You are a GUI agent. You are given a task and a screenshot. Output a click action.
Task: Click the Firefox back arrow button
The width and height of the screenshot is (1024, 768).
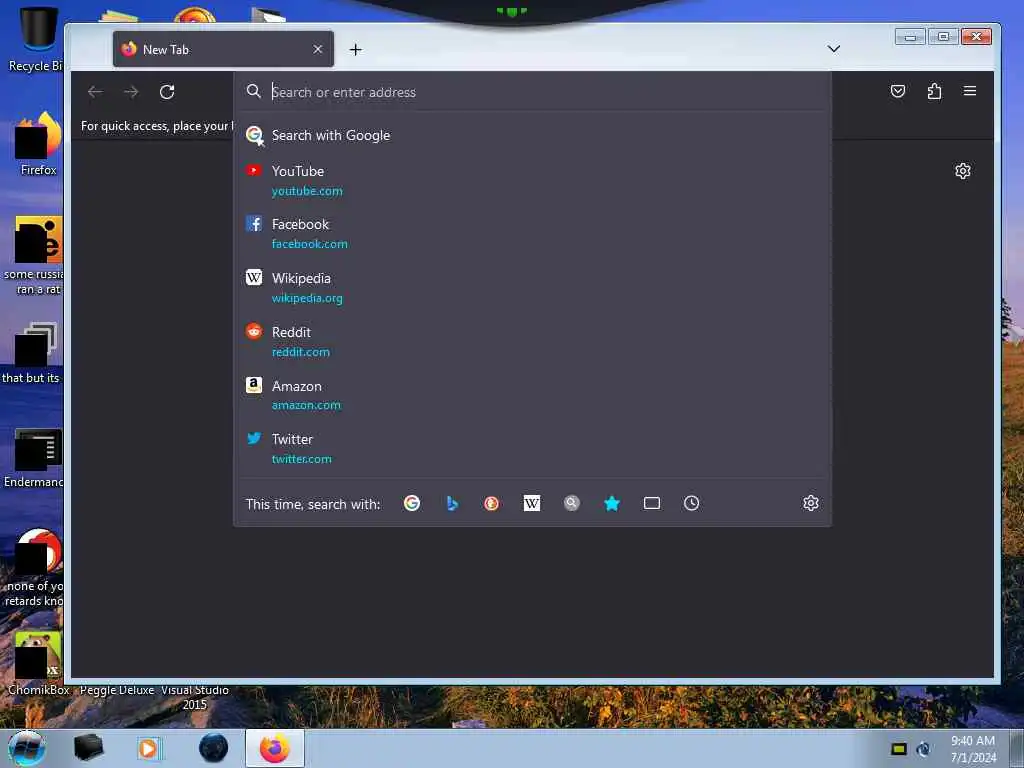tap(95, 92)
